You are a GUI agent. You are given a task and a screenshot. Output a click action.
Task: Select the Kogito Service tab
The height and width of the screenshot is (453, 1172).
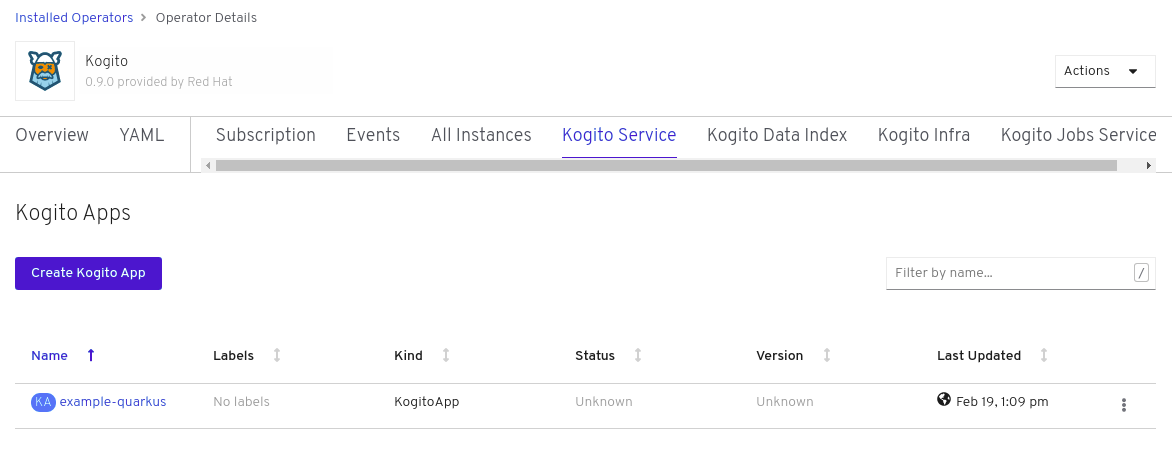[x=619, y=135]
